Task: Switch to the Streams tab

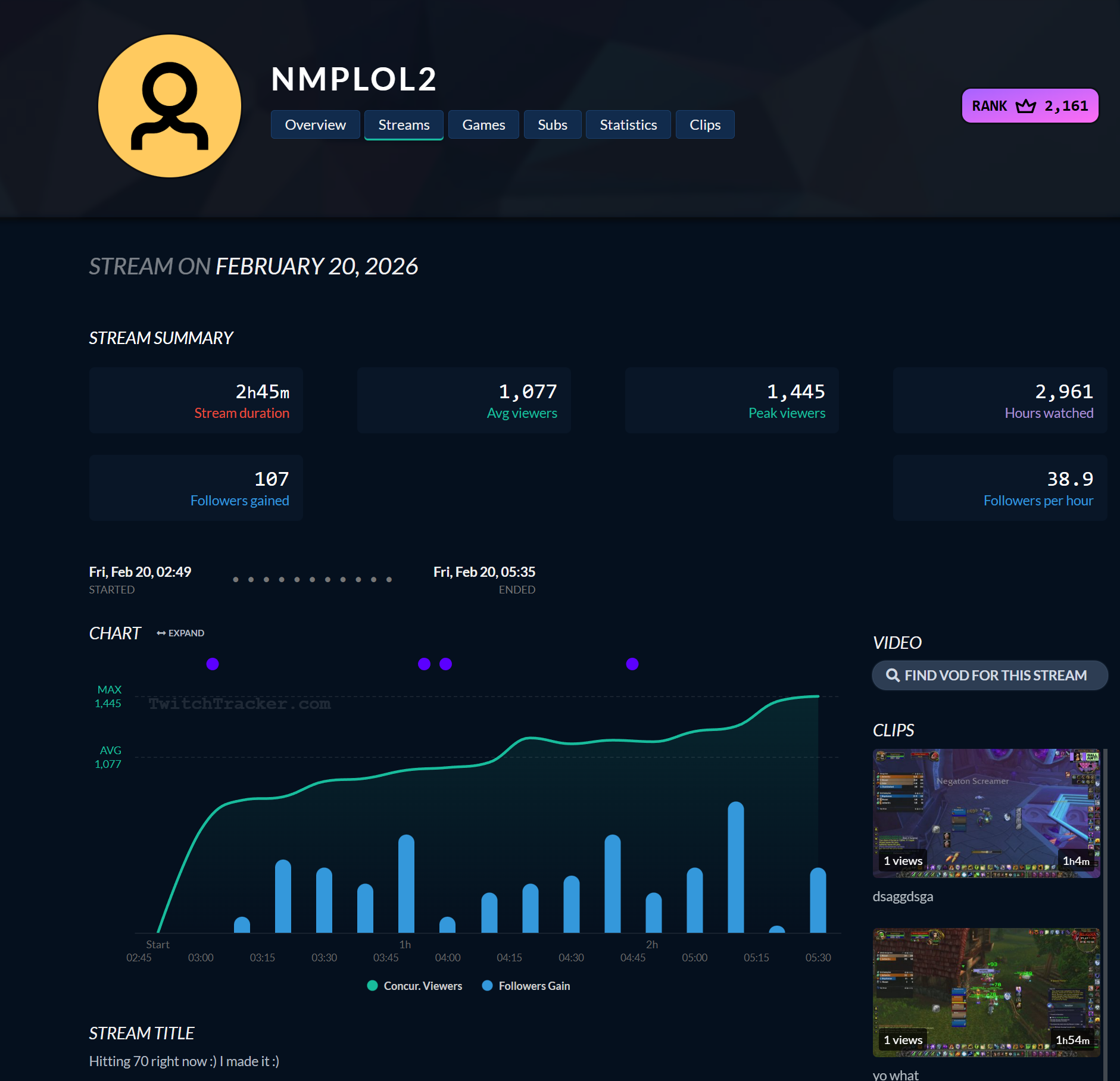Action: coord(404,124)
